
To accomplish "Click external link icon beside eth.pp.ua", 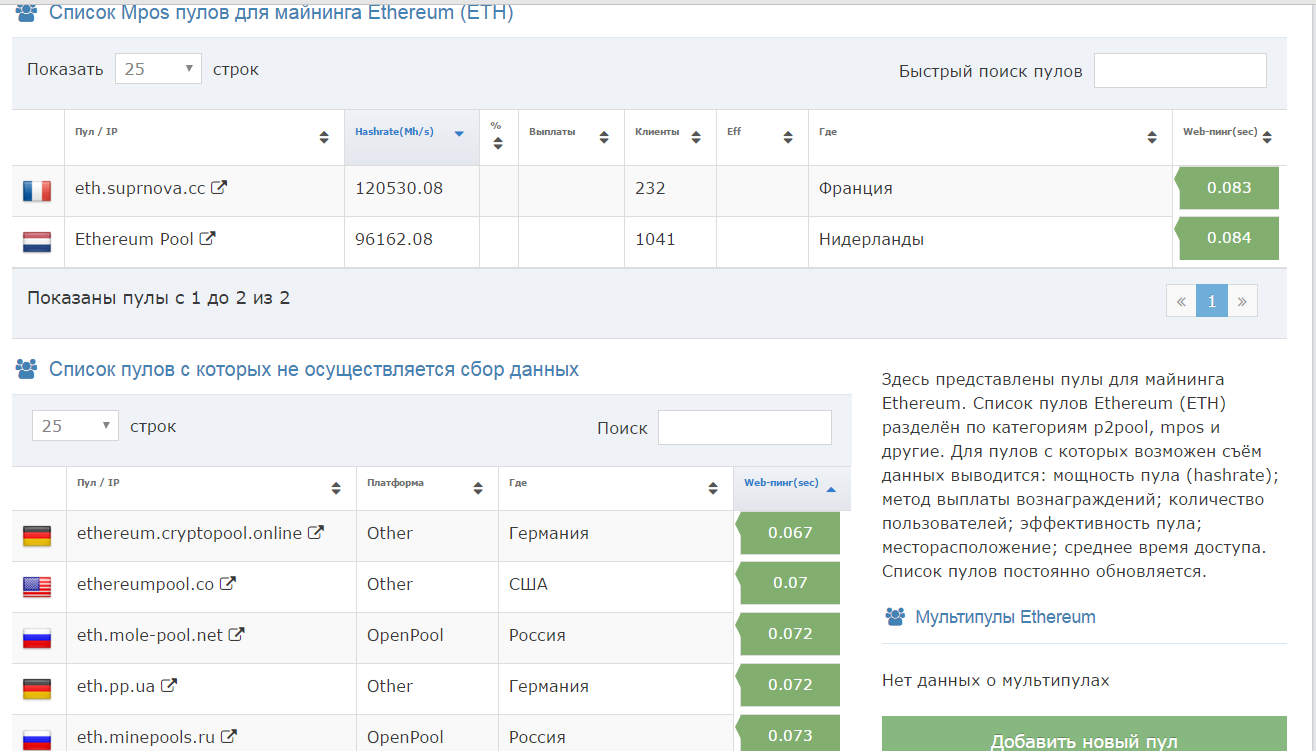I will point(169,686).
